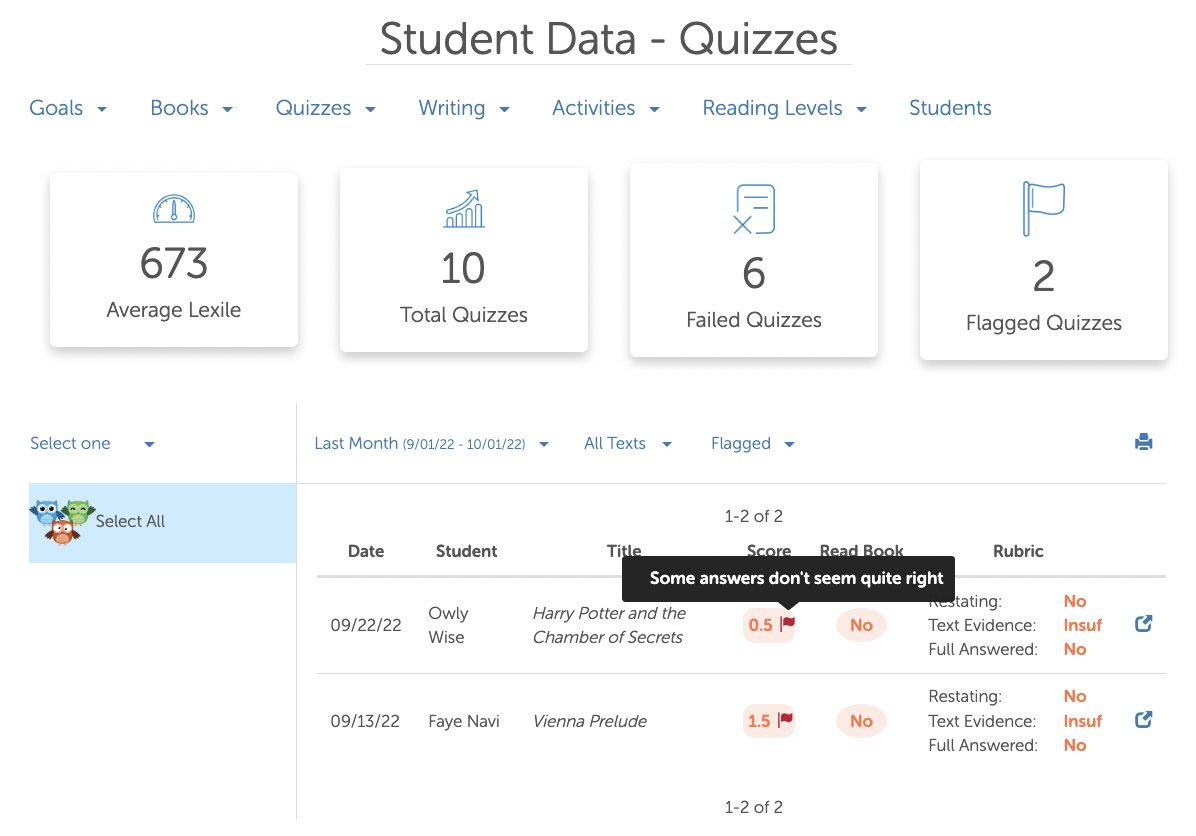Open the Last Month date range dropdown

[431, 444]
